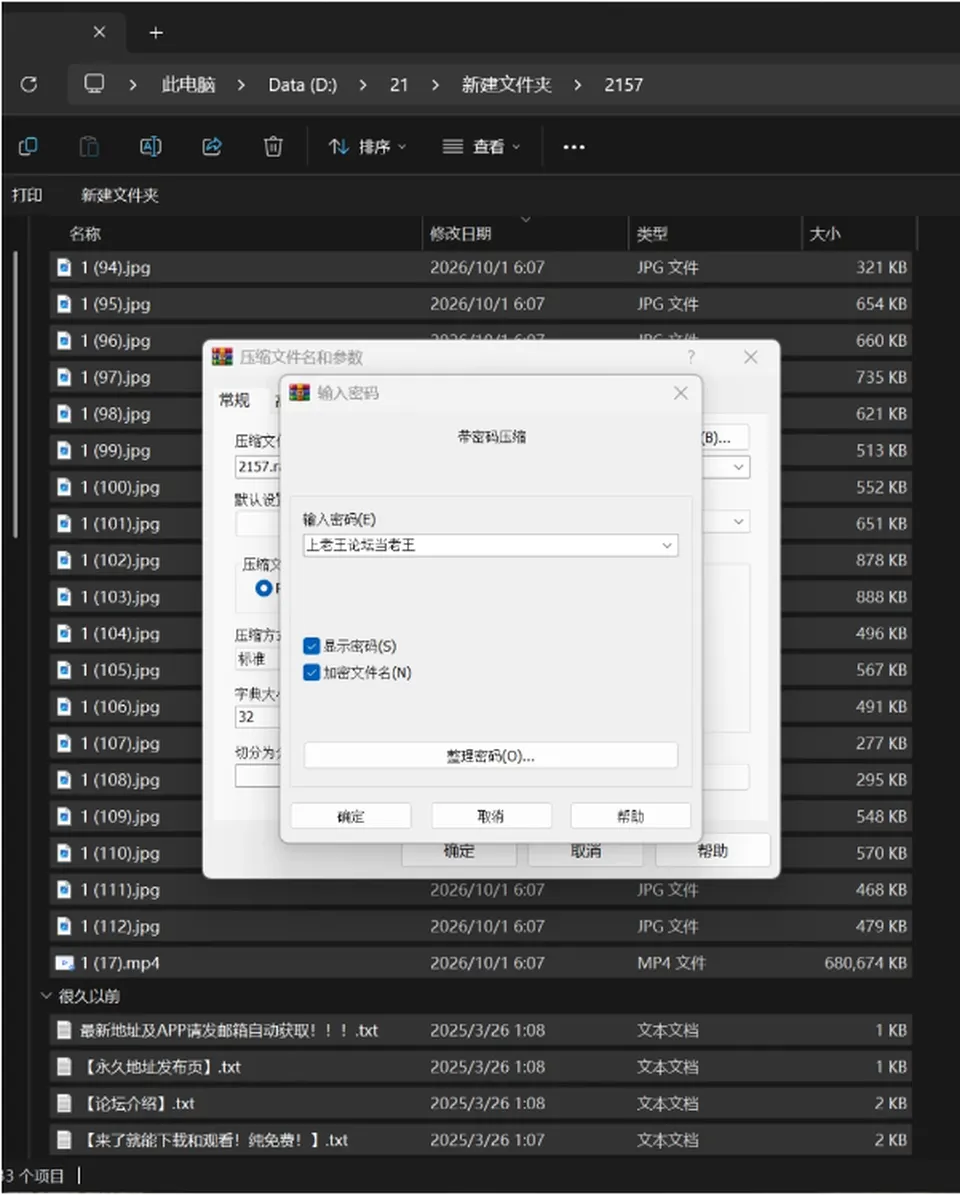Click the file icon of 1 (112).jpg
The height and width of the screenshot is (1195, 960).
click(64, 926)
